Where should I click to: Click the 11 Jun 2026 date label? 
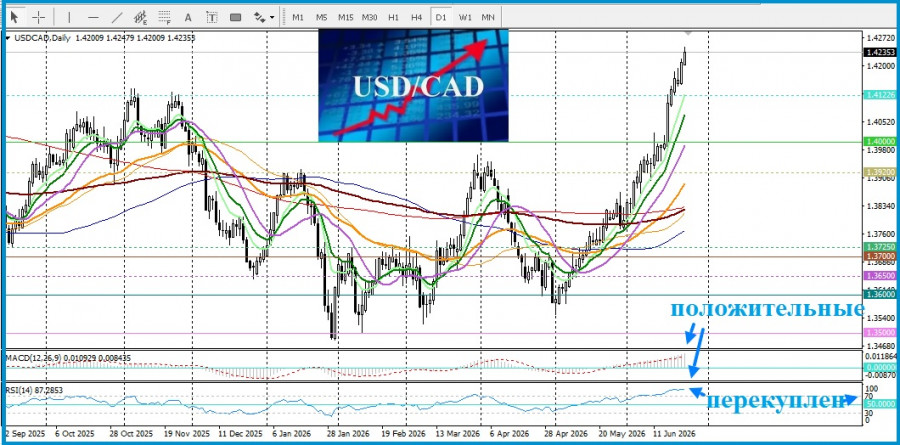(x=673, y=434)
